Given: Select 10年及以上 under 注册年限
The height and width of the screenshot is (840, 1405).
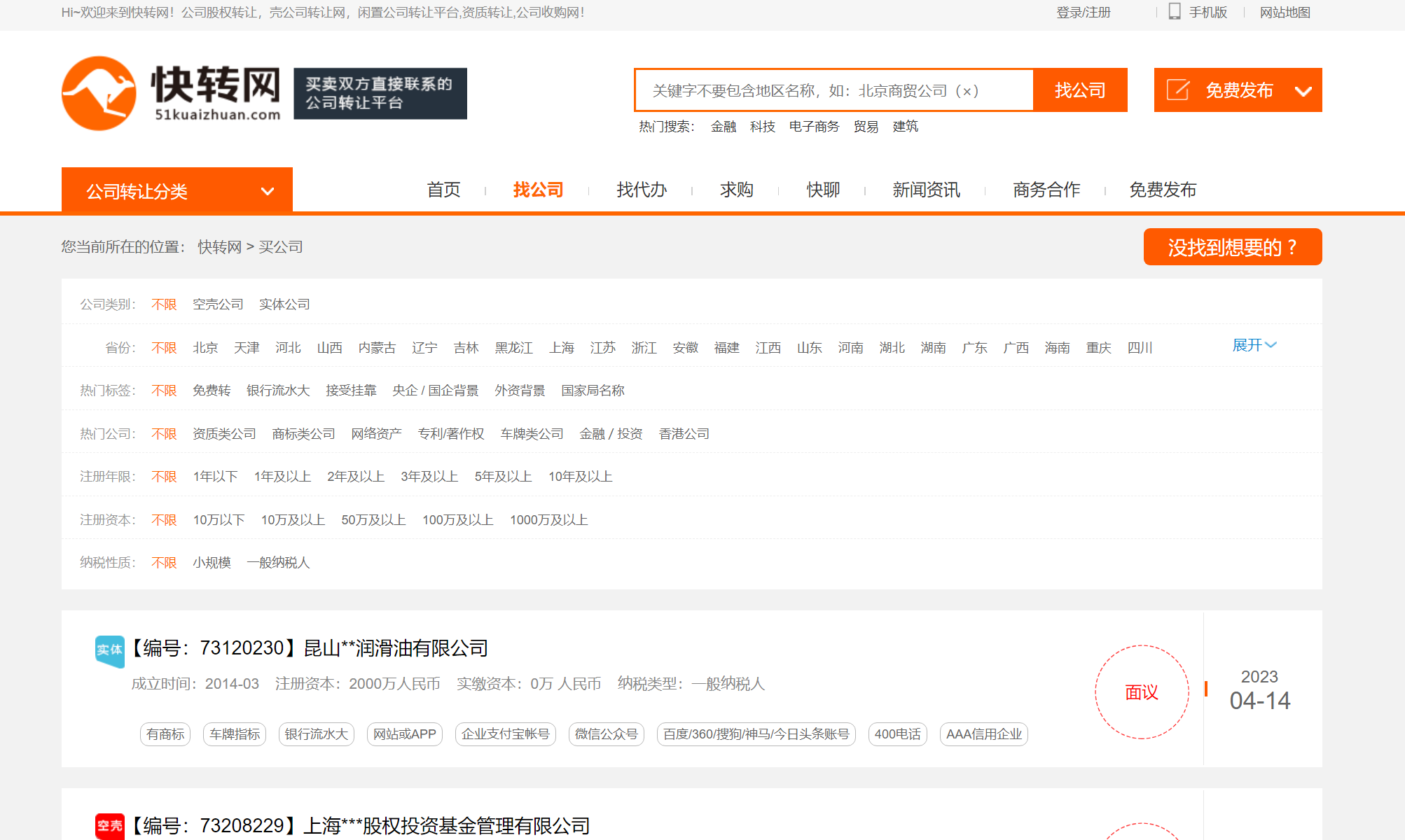Looking at the screenshot, I should [581, 476].
